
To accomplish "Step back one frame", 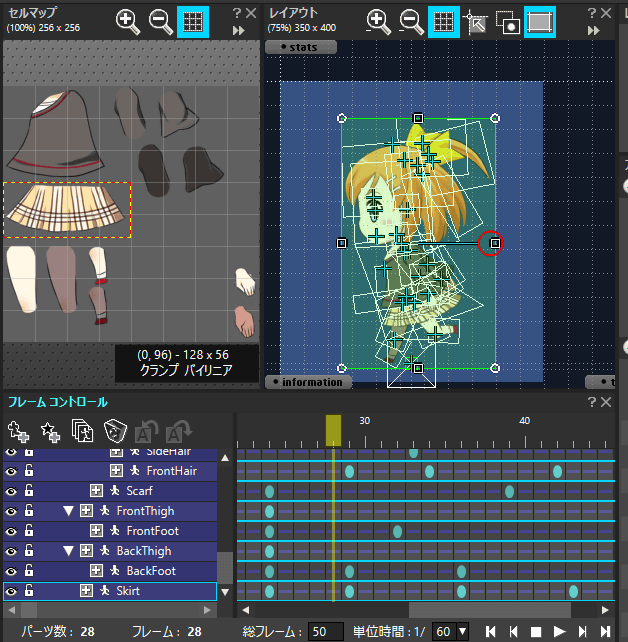I will pyautogui.click(x=513, y=631).
